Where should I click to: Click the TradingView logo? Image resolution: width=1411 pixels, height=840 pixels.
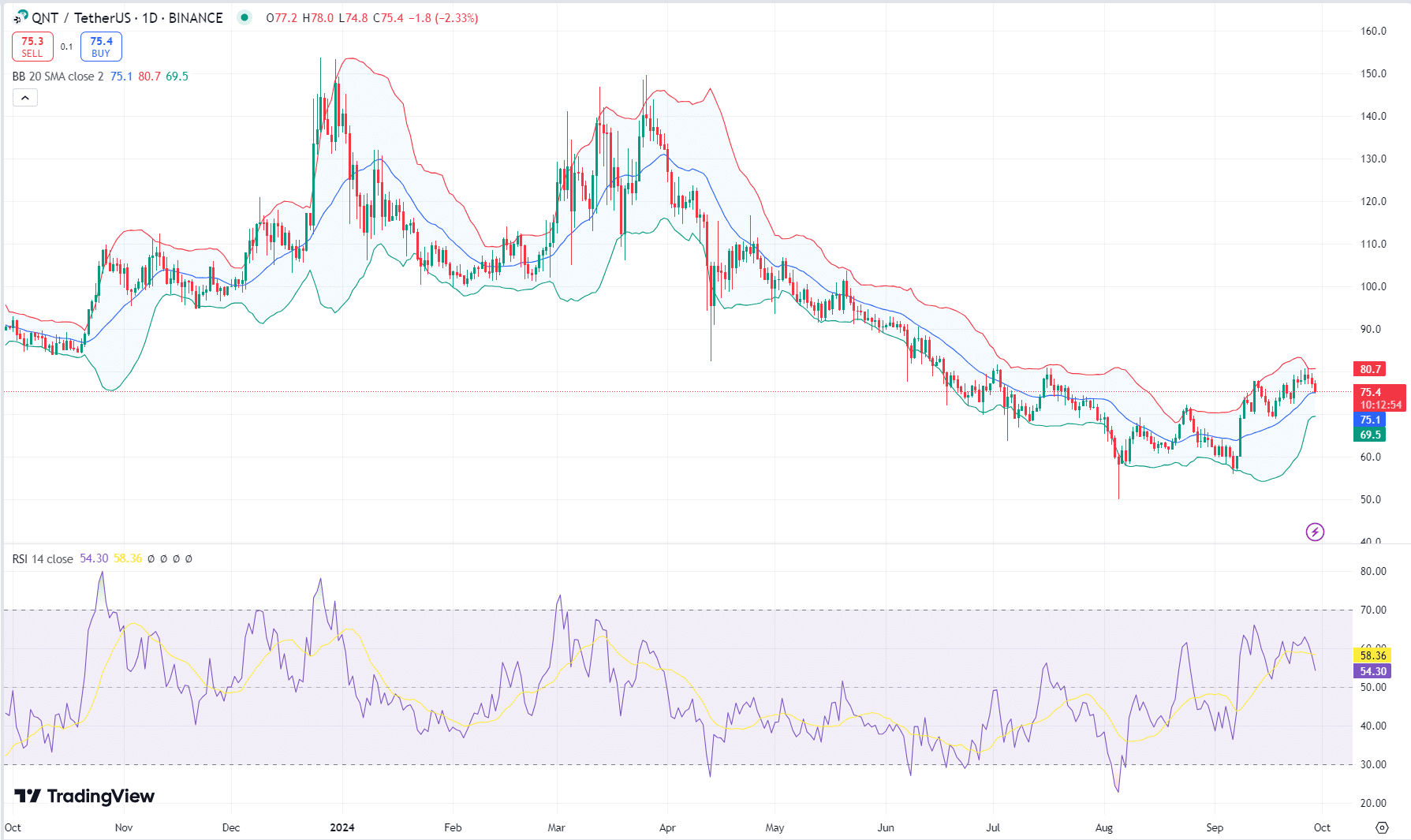pyautogui.click(x=84, y=796)
